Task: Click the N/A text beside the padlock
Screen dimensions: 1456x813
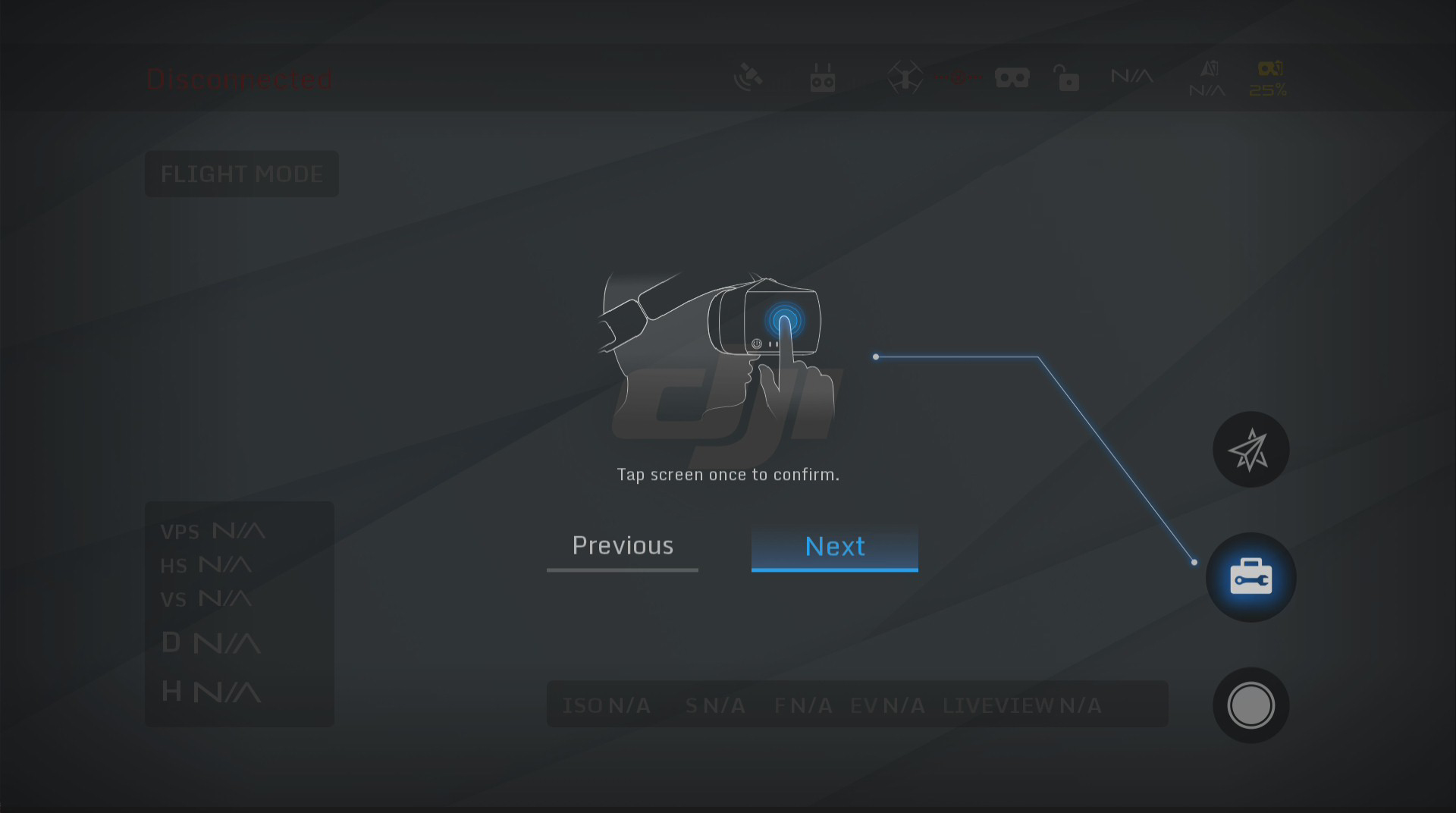Action: pos(1132,77)
